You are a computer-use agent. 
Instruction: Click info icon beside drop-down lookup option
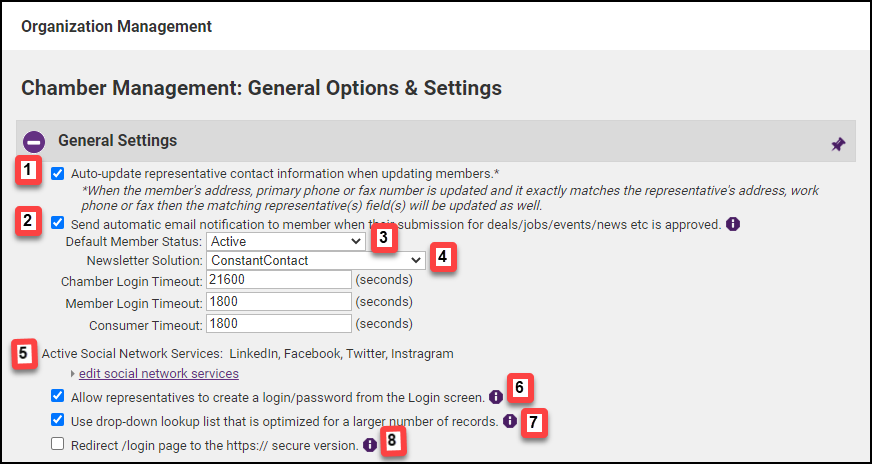509,421
